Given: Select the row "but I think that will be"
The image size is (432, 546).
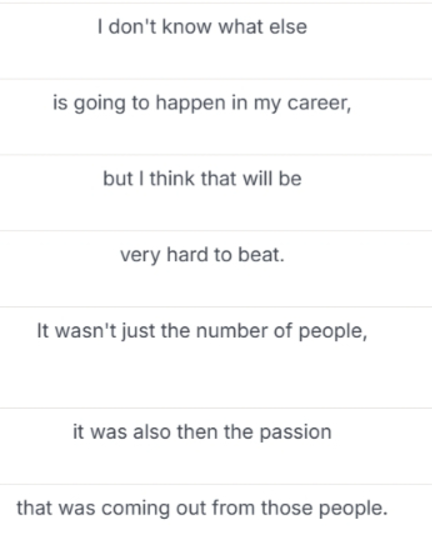Looking at the screenshot, I should [x=216, y=193].
